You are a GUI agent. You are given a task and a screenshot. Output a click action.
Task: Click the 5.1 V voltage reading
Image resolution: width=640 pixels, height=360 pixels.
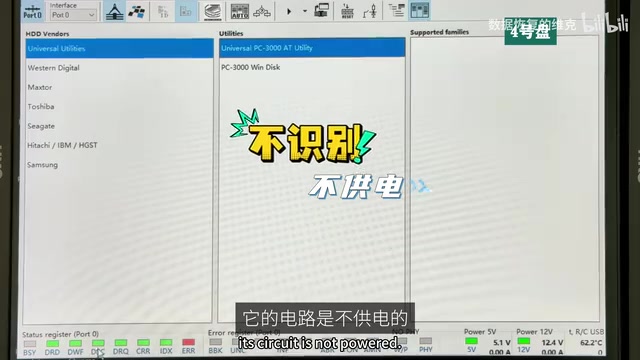point(502,343)
